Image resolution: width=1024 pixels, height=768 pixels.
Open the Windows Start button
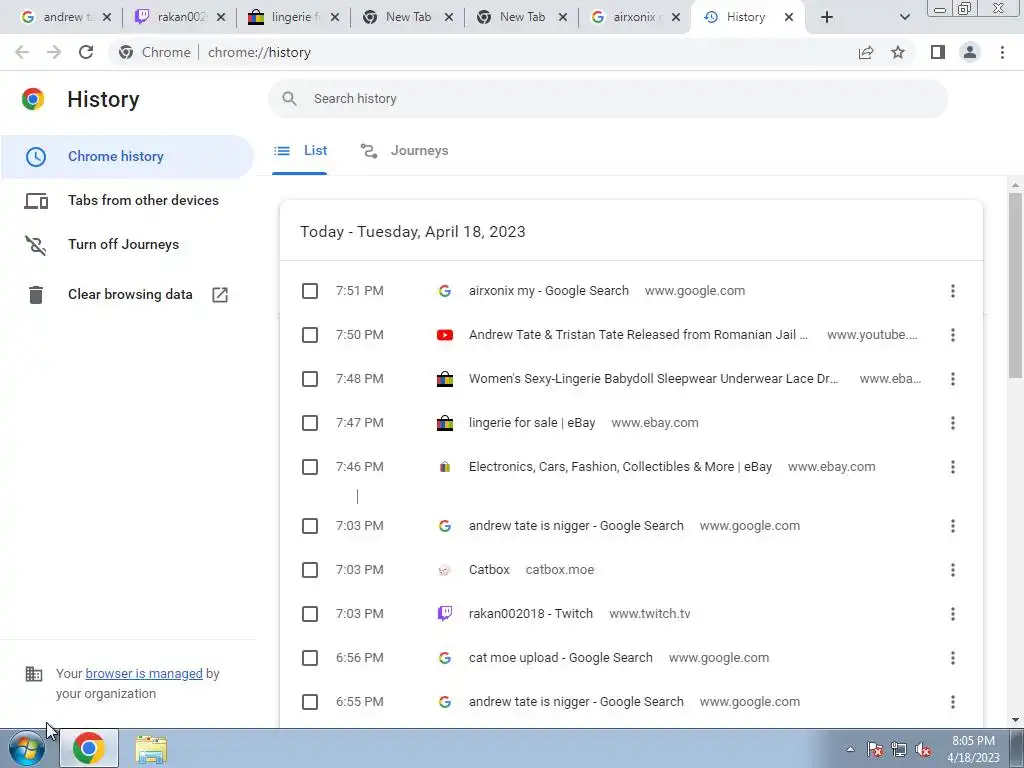tap(26, 748)
